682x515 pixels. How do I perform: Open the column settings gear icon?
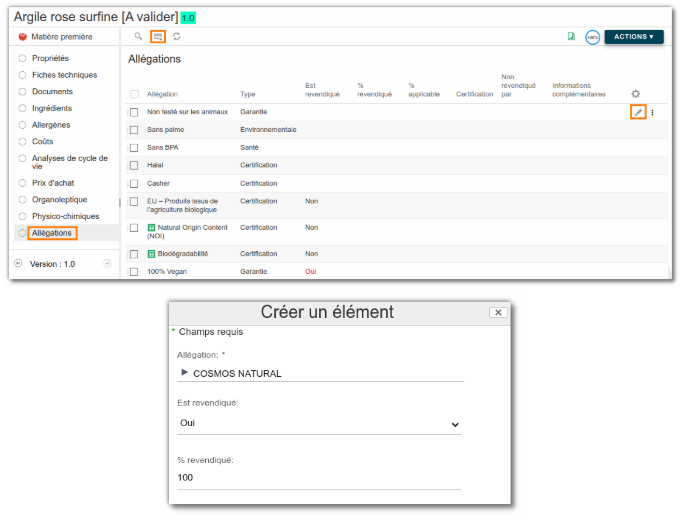635,94
